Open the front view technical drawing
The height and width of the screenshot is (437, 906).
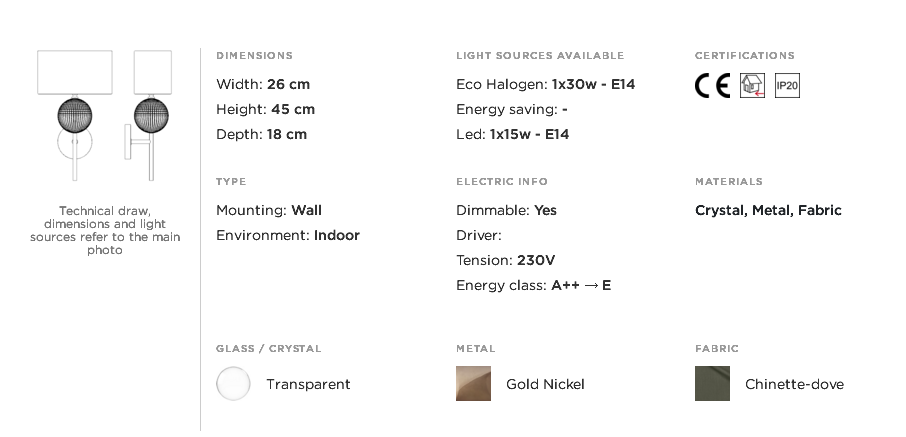[x=75, y=116]
